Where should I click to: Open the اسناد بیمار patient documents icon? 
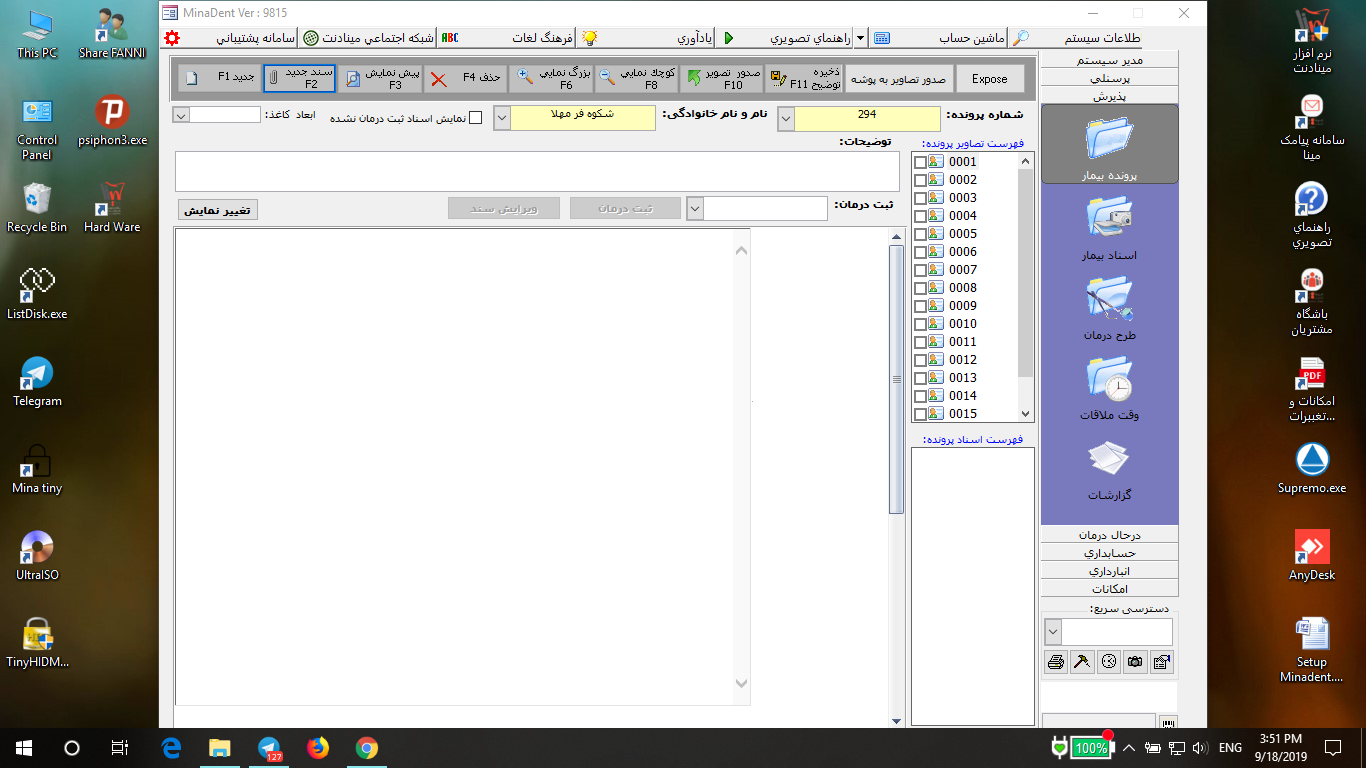pyautogui.click(x=1109, y=228)
